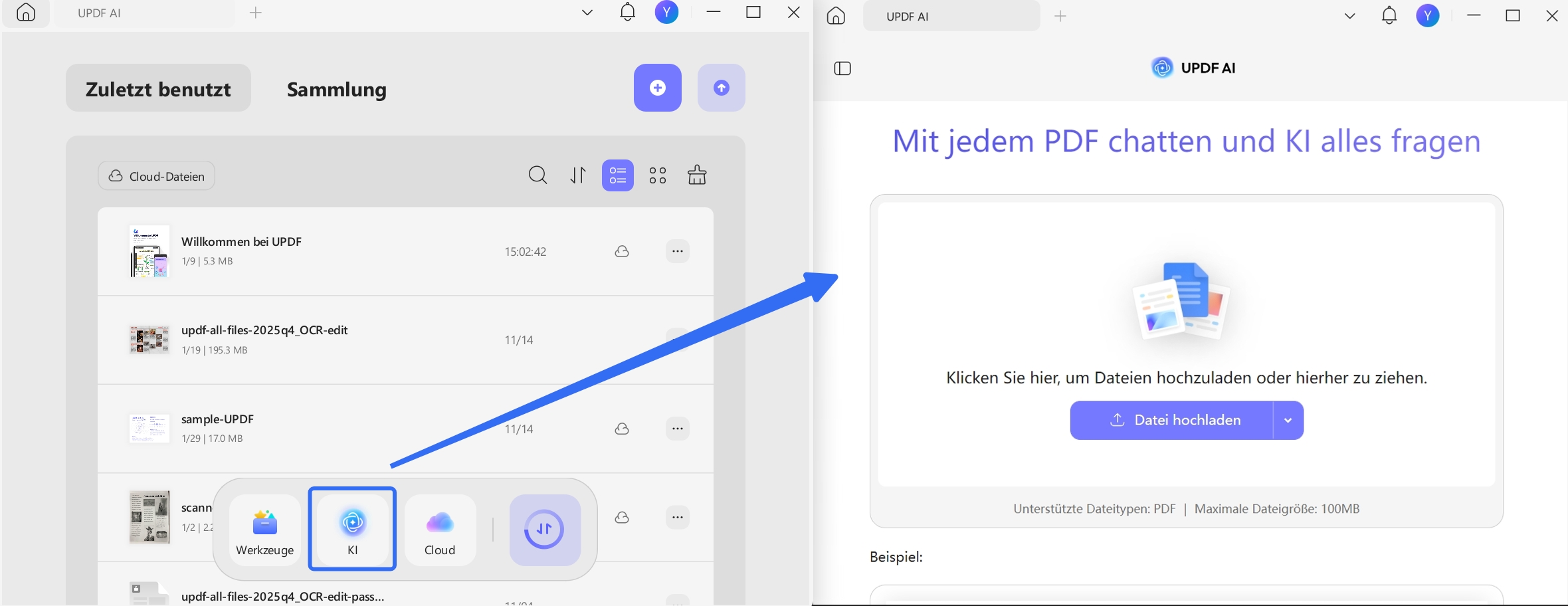Click the cloud icon for Willkommen bei UPDF
The width and height of the screenshot is (1568, 606).
coord(622,251)
